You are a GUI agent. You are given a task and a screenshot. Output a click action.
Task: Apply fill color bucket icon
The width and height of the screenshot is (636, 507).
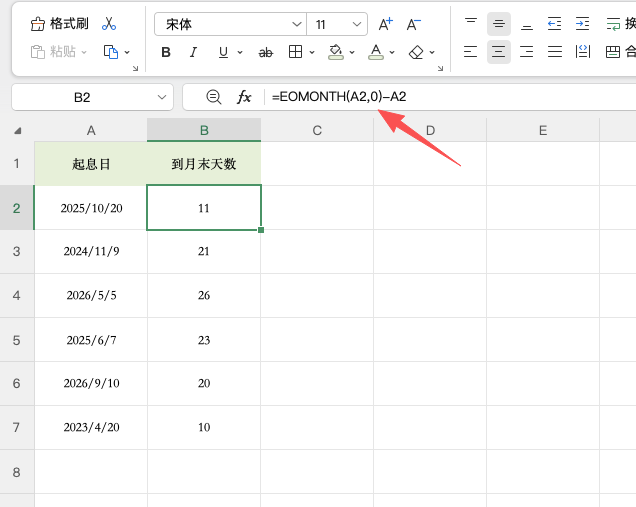pyautogui.click(x=336, y=52)
